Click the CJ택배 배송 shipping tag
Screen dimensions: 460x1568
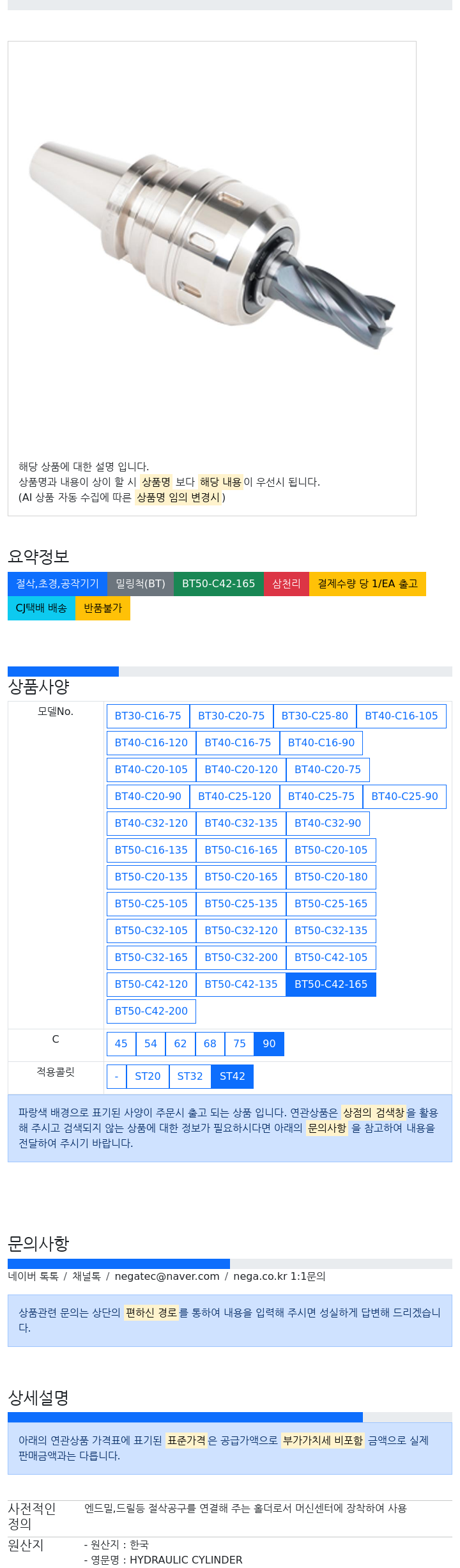click(x=41, y=608)
